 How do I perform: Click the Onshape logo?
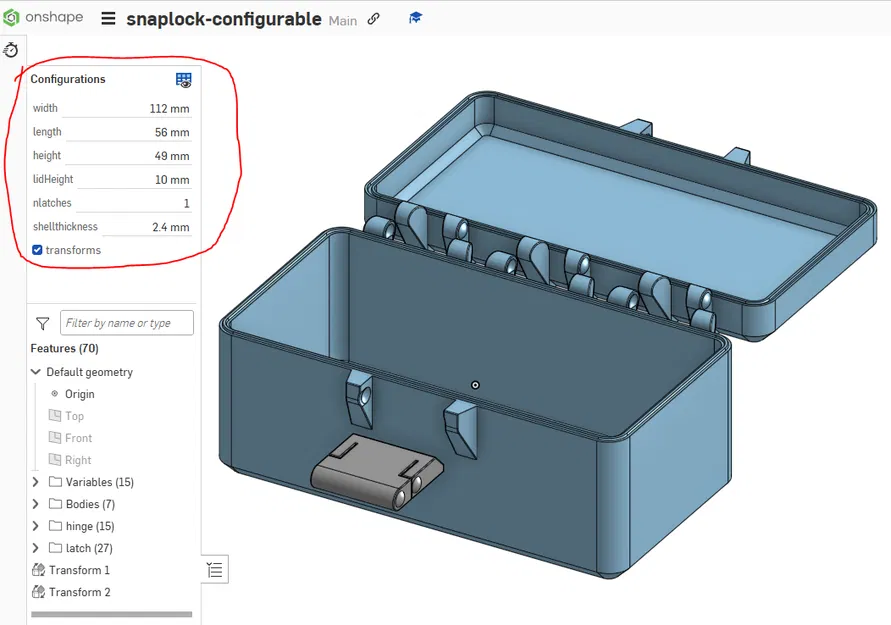(13, 16)
